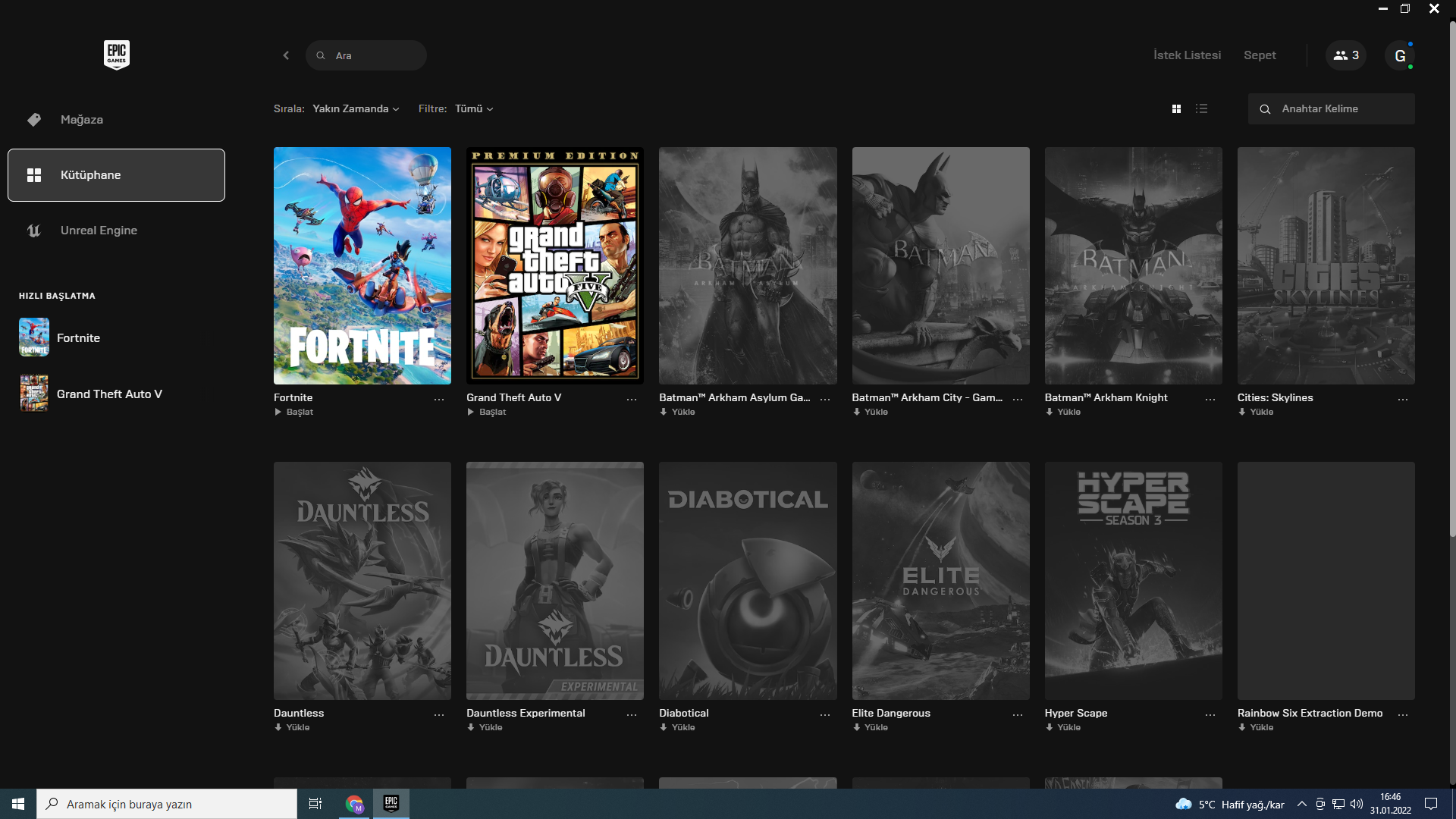This screenshot has width=1456, height=819.
Task: Click Yükle under Rainbow Six Extraction Demo
Action: tap(1256, 727)
